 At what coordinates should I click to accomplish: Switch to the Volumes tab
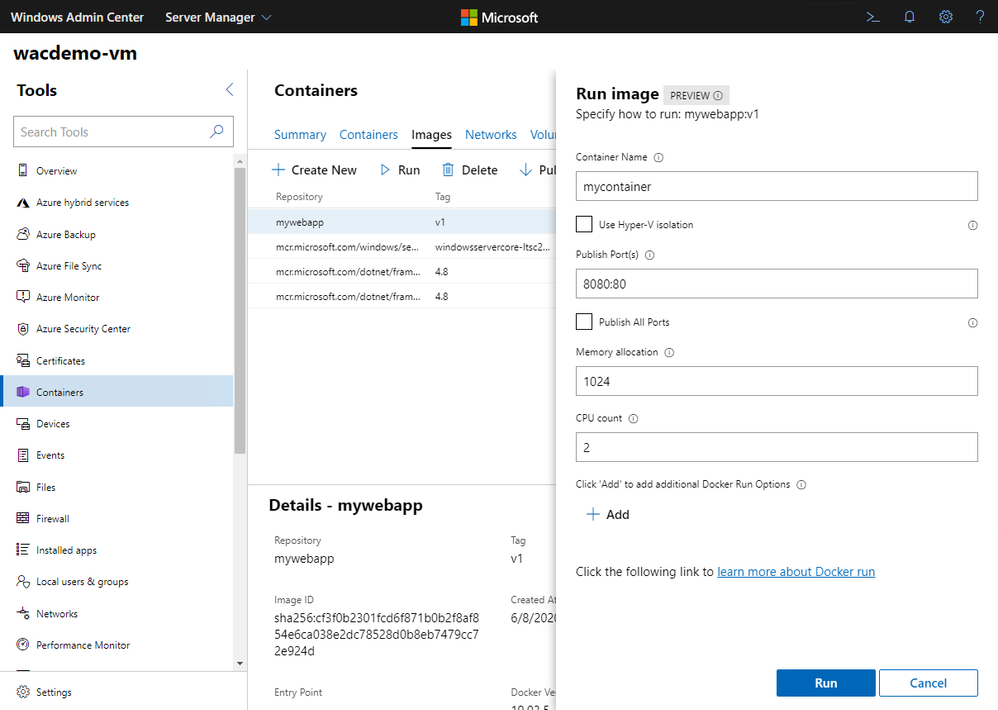point(543,135)
